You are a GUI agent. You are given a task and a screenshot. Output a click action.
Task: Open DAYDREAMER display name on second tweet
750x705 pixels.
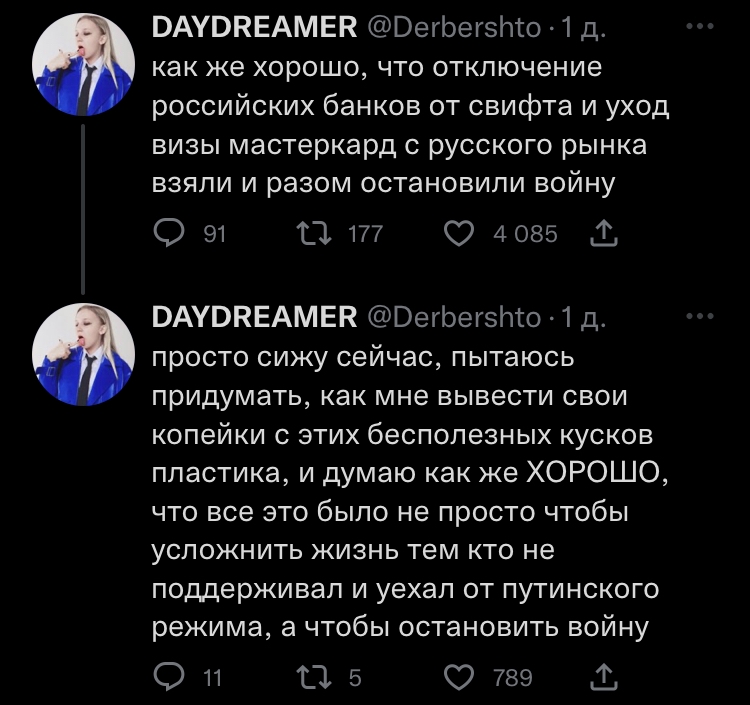click(x=254, y=317)
